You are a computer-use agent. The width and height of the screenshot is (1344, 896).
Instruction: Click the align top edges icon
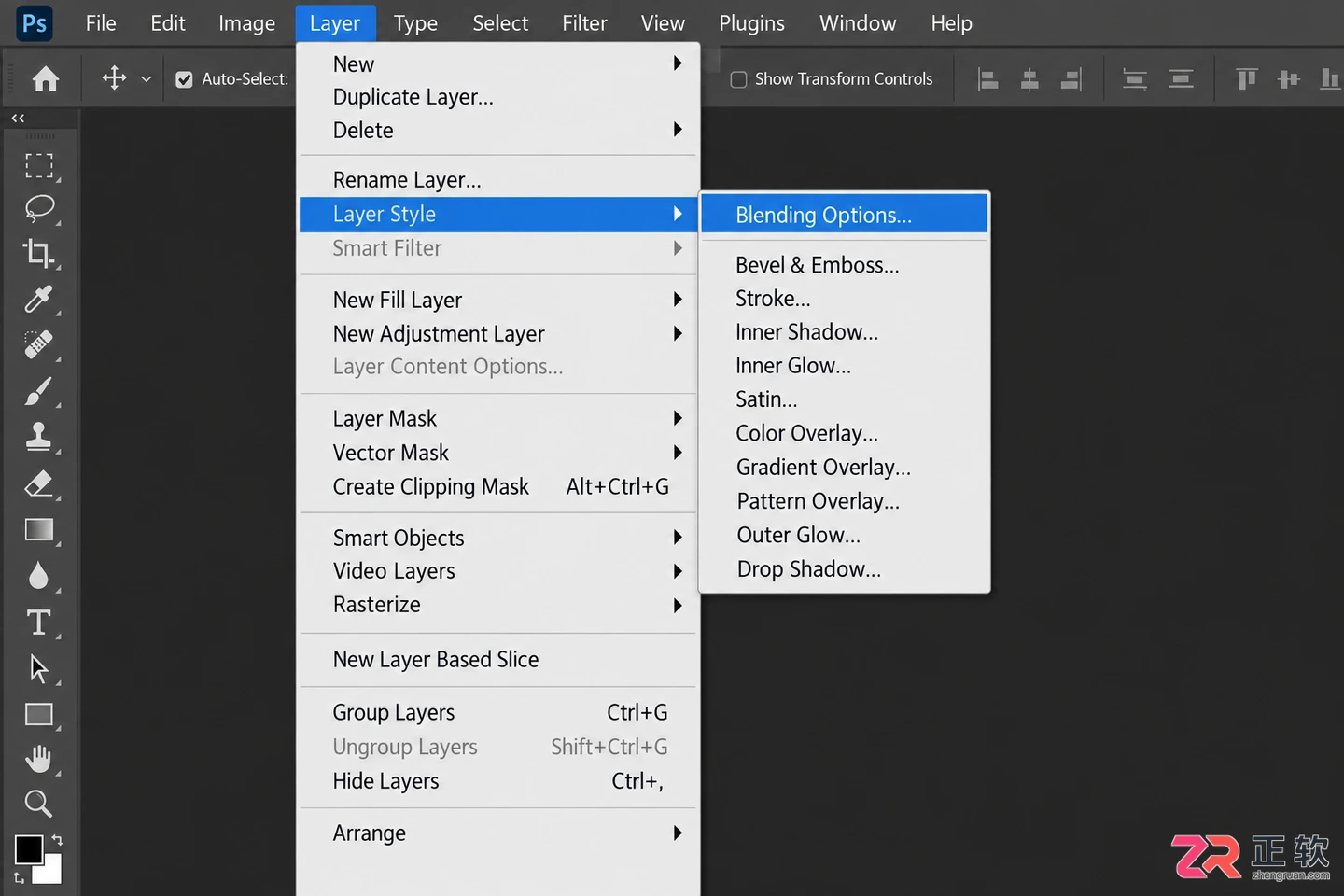click(1246, 79)
